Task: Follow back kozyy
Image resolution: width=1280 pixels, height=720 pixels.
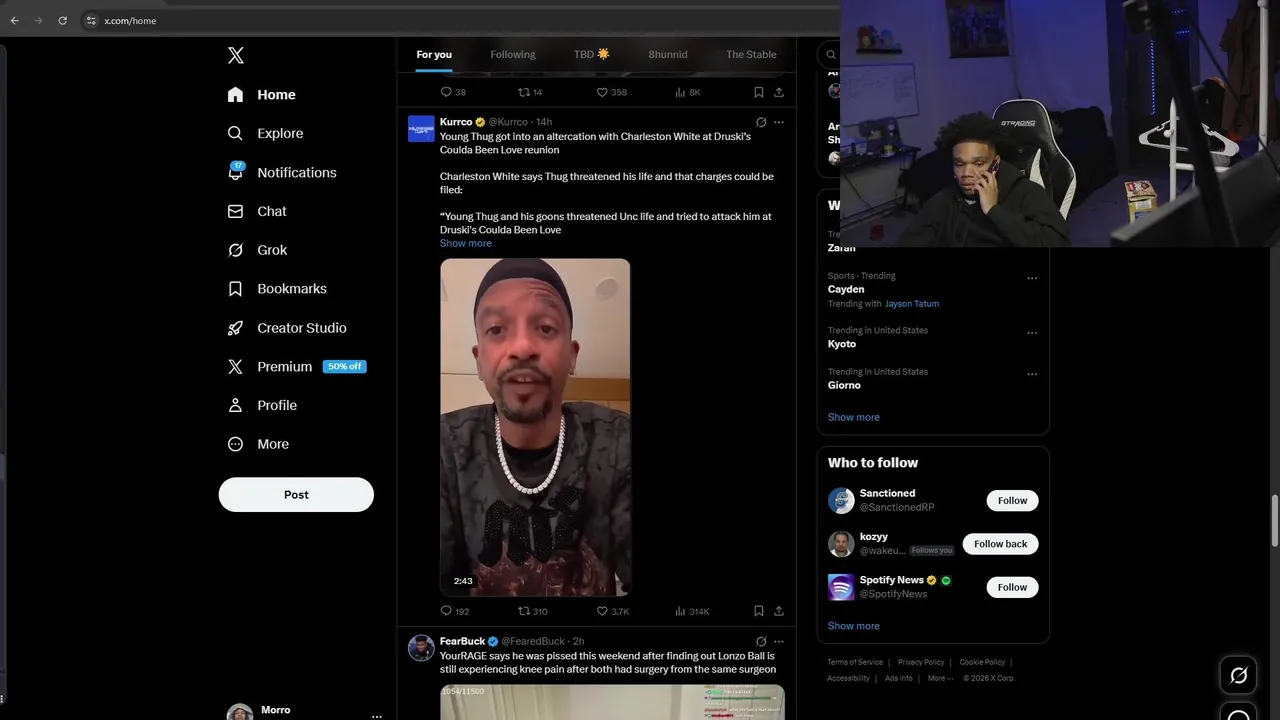Action: pyautogui.click(x=1000, y=544)
